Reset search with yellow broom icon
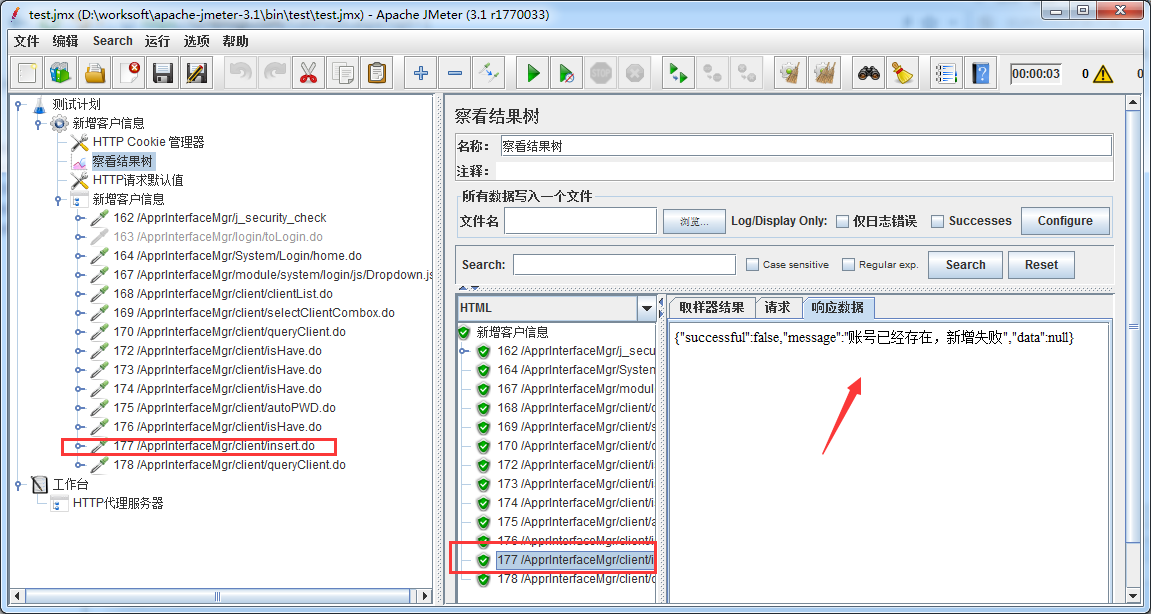1151x614 pixels. [x=902, y=73]
